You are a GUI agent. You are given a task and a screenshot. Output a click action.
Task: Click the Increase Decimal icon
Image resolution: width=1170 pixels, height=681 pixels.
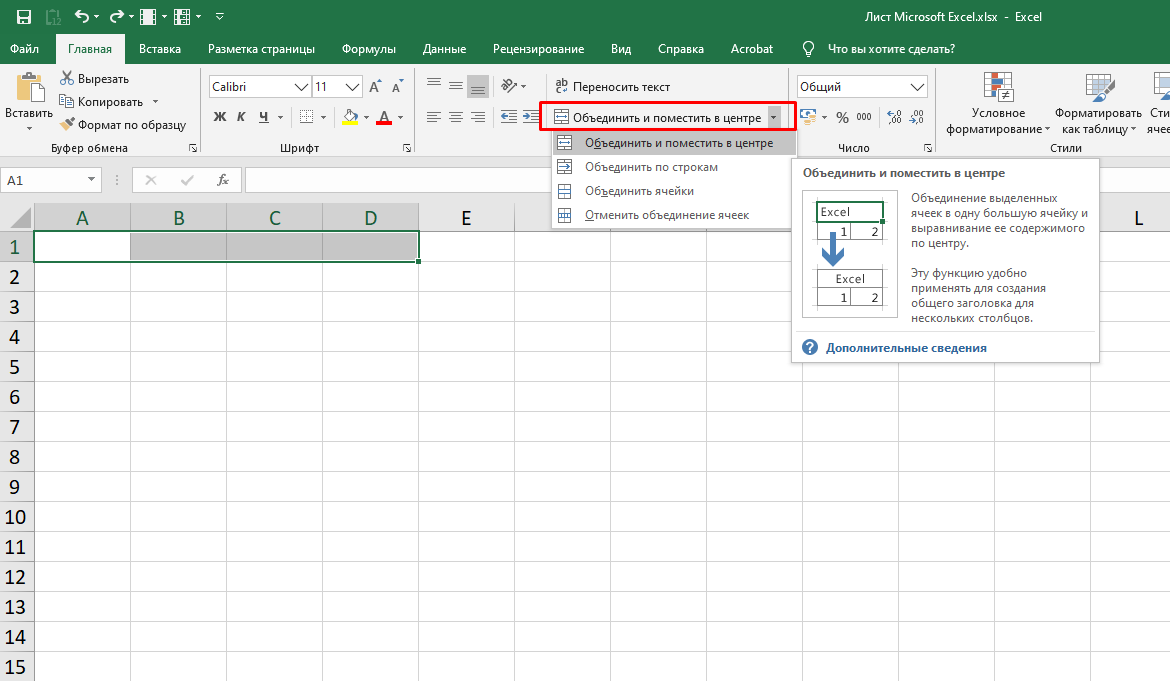tap(895, 117)
